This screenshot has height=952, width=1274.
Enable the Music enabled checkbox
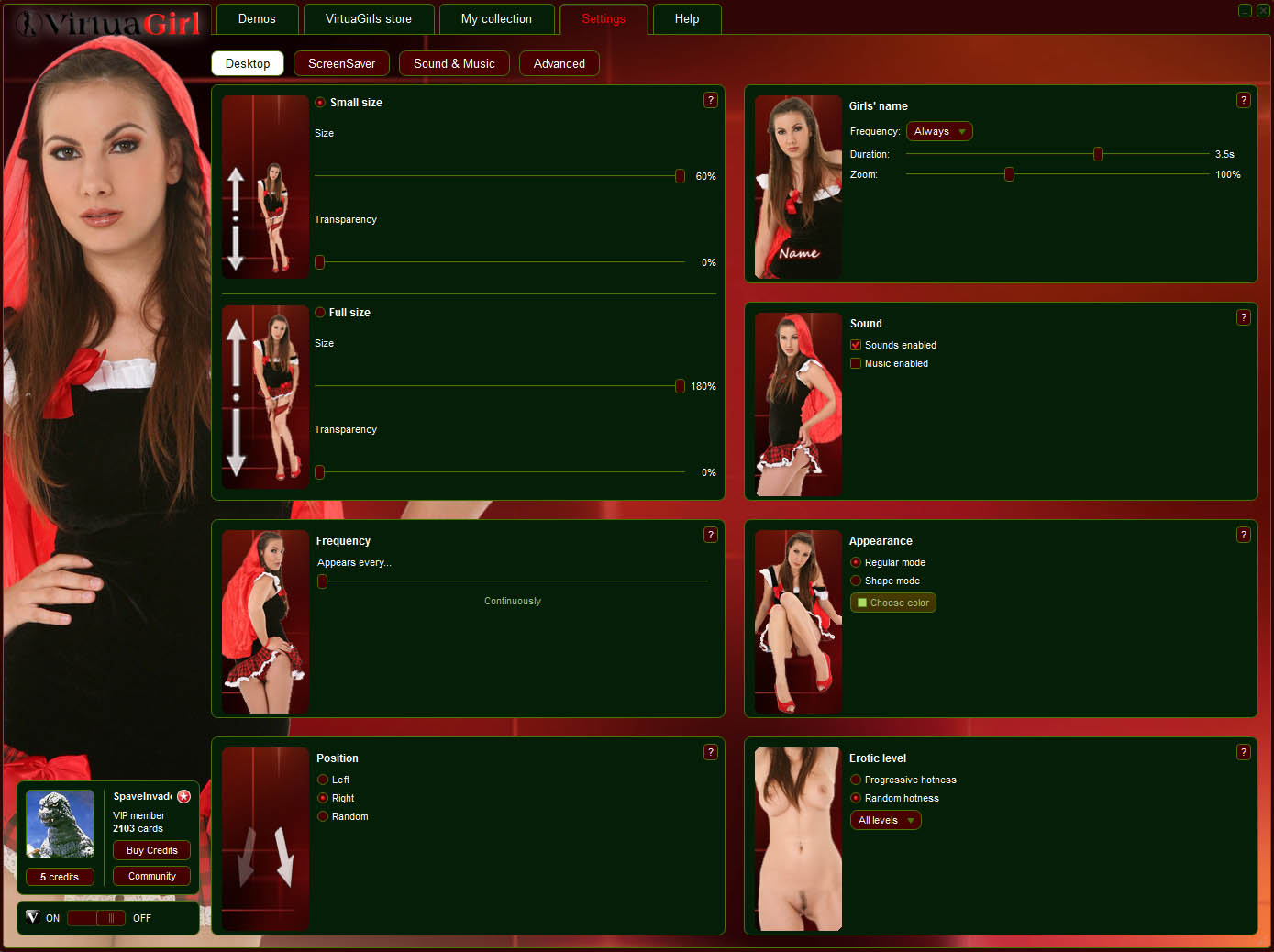pyautogui.click(x=856, y=364)
